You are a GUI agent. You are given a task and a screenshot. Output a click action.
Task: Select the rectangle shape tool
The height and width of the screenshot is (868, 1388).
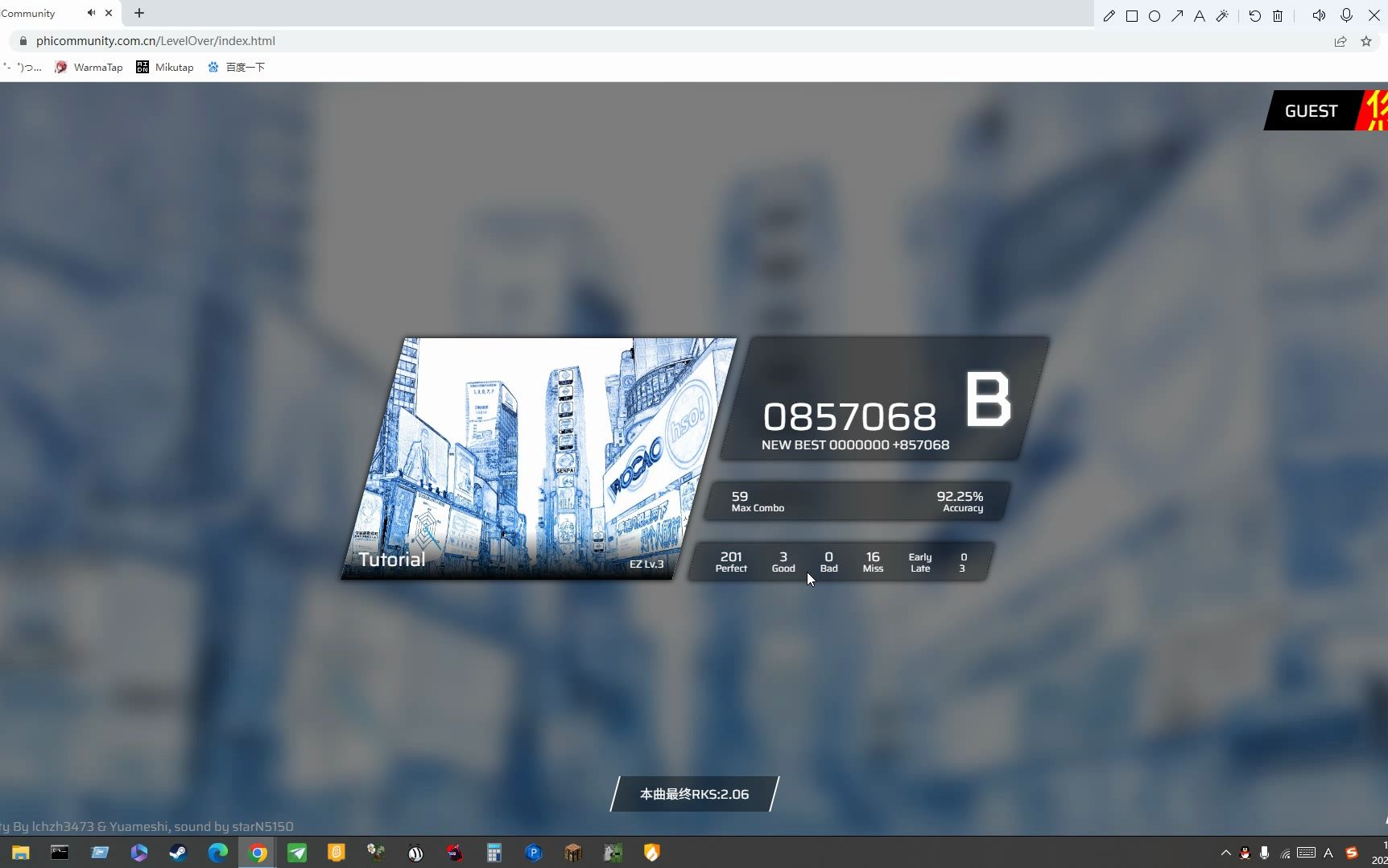pos(1132,16)
